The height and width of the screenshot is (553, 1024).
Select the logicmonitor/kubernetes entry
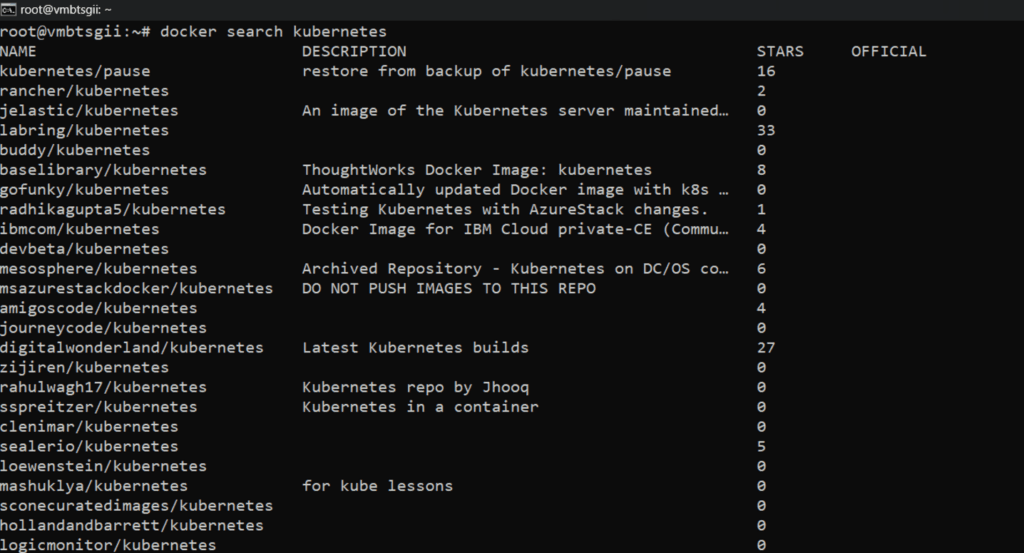(x=107, y=545)
